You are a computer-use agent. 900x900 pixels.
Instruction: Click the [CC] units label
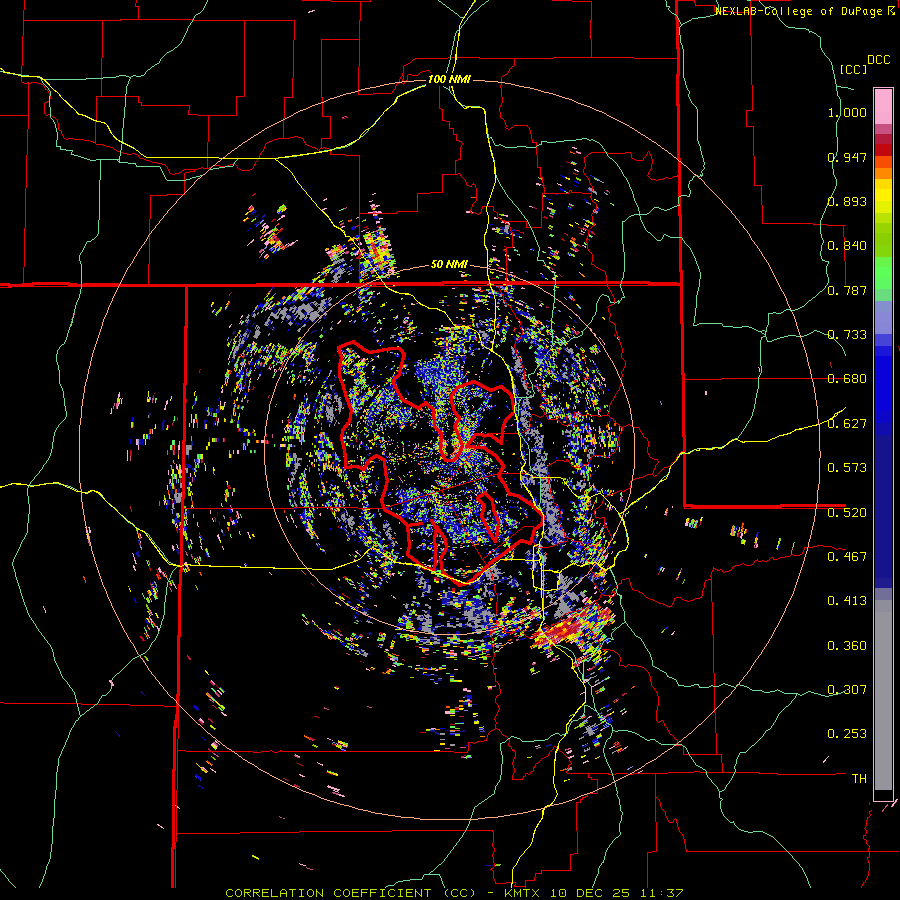click(853, 69)
